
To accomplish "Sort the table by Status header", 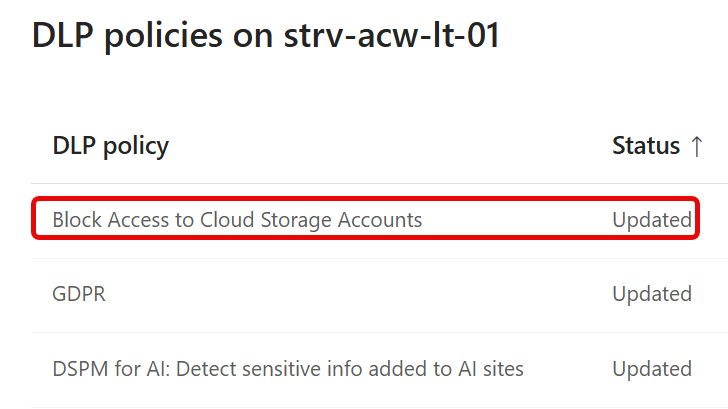I will [645, 146].
